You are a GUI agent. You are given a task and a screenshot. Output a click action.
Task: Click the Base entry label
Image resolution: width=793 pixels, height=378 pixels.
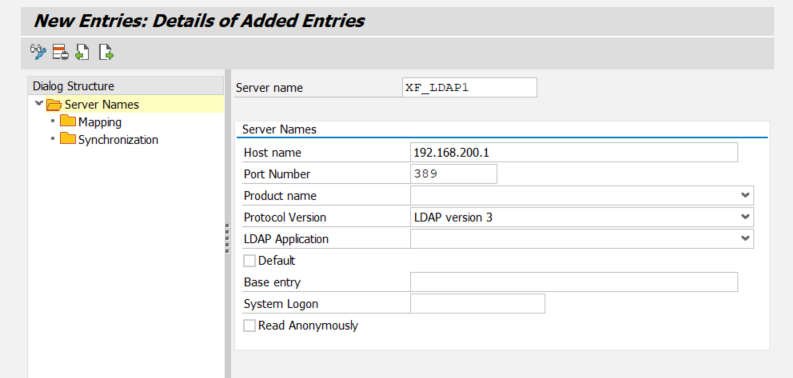point(272,282)
